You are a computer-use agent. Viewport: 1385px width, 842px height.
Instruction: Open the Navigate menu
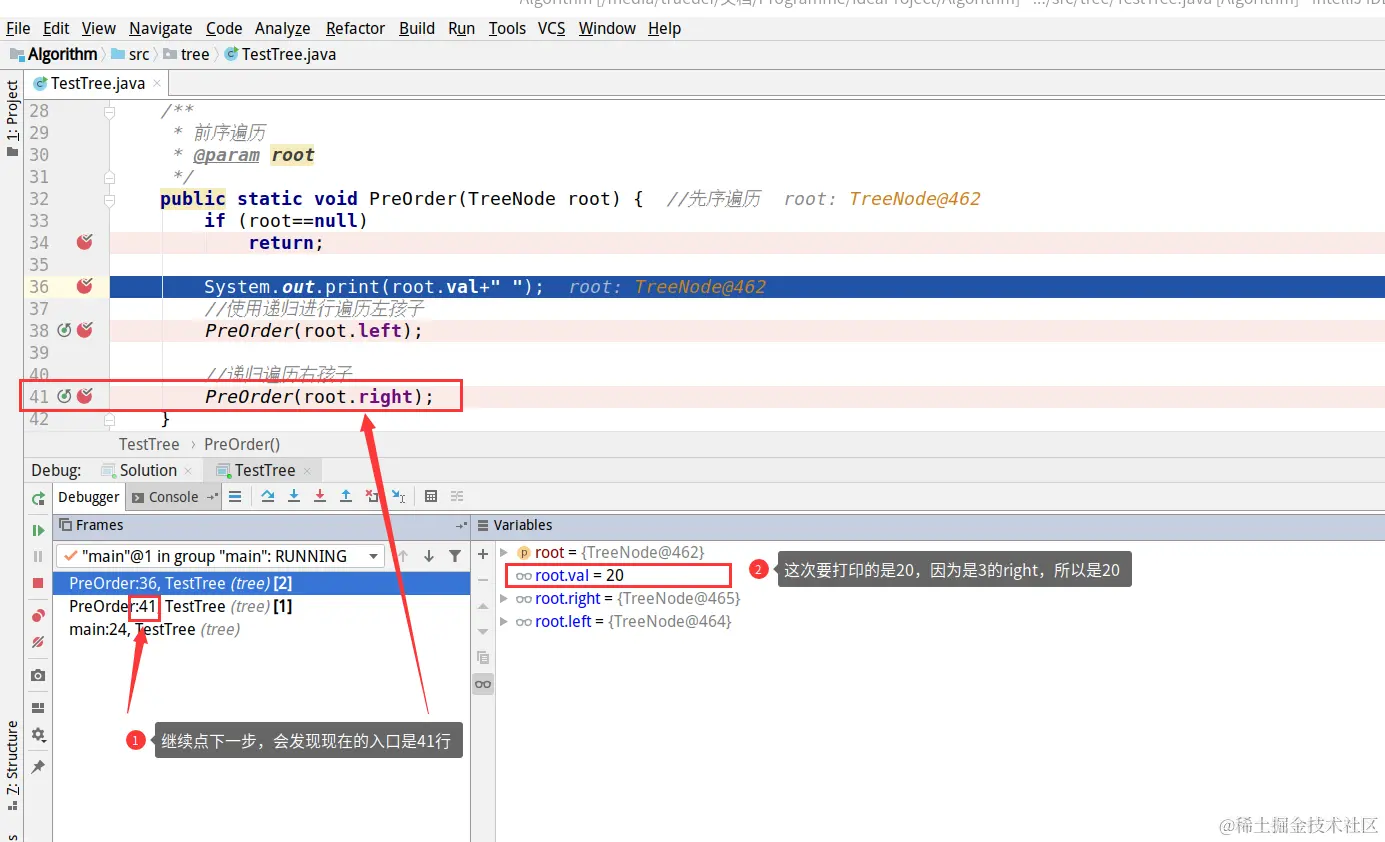coord(161,28)
